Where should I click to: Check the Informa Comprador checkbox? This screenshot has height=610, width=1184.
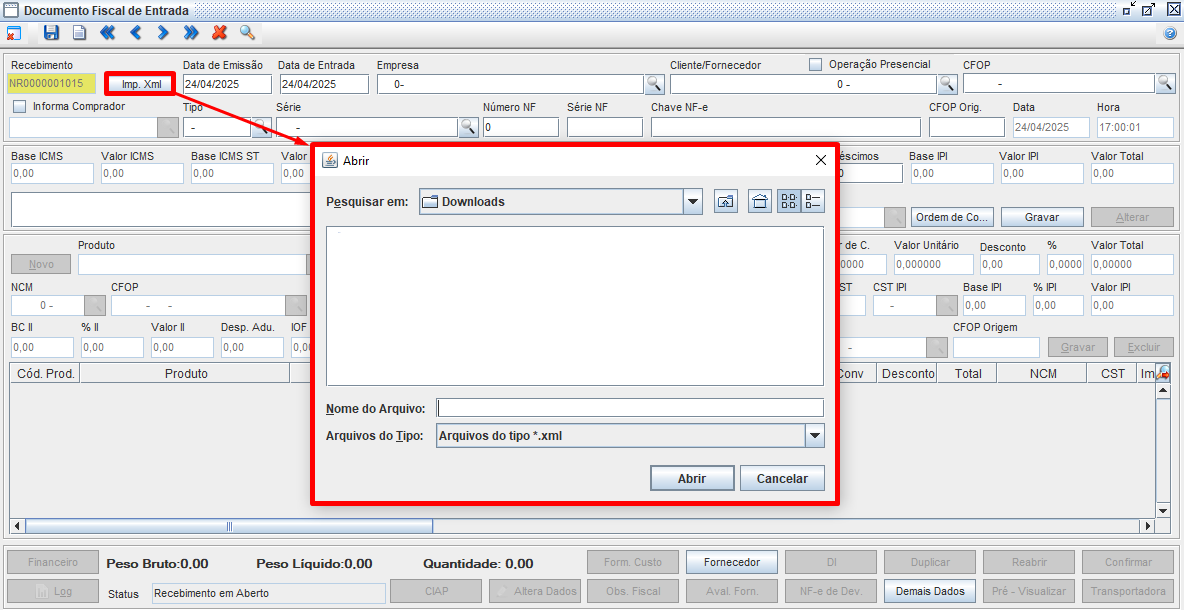pyautogui.click(x=20, y=106)
